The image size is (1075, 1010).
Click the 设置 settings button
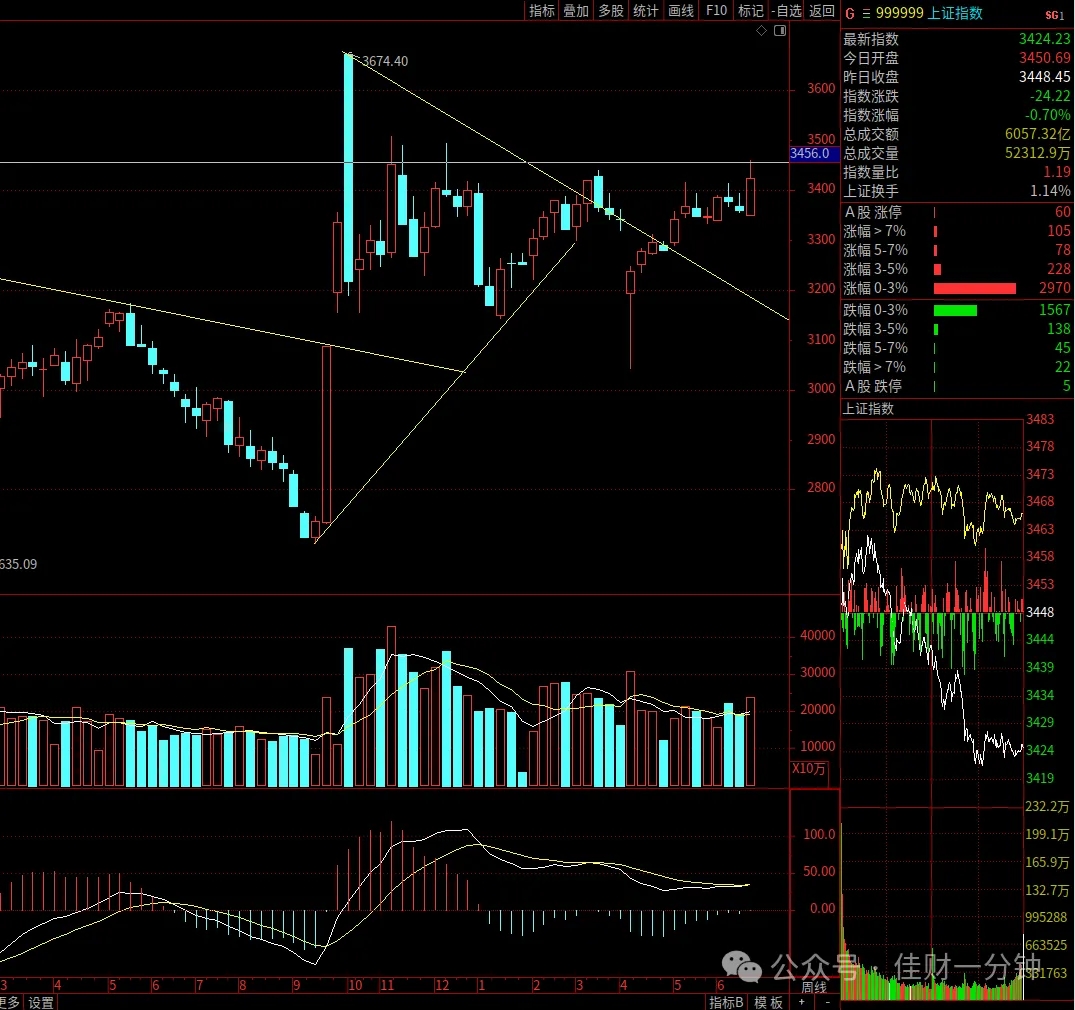tap(40, 1002)
